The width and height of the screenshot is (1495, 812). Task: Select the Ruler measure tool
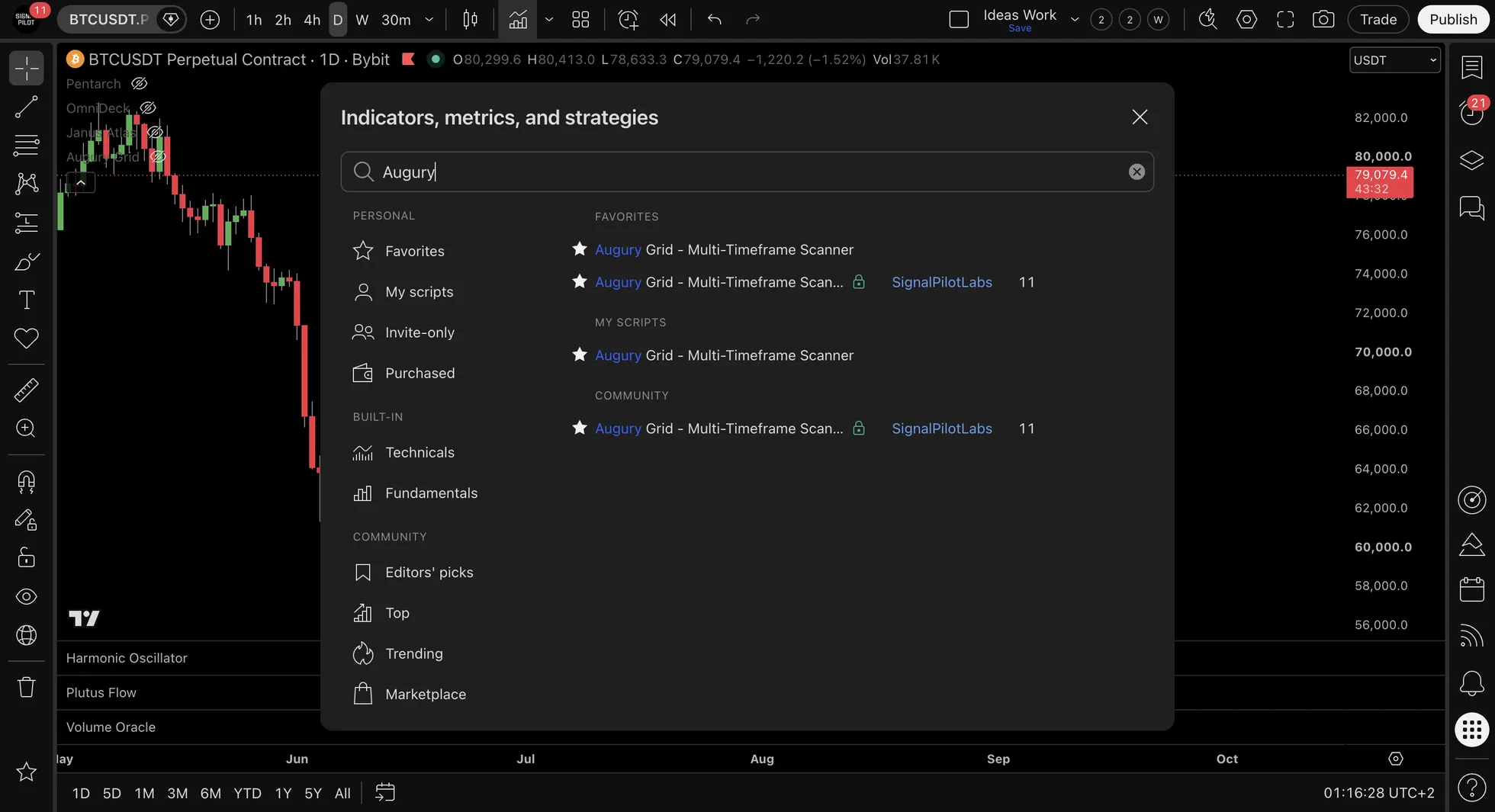tap(26, 390)
